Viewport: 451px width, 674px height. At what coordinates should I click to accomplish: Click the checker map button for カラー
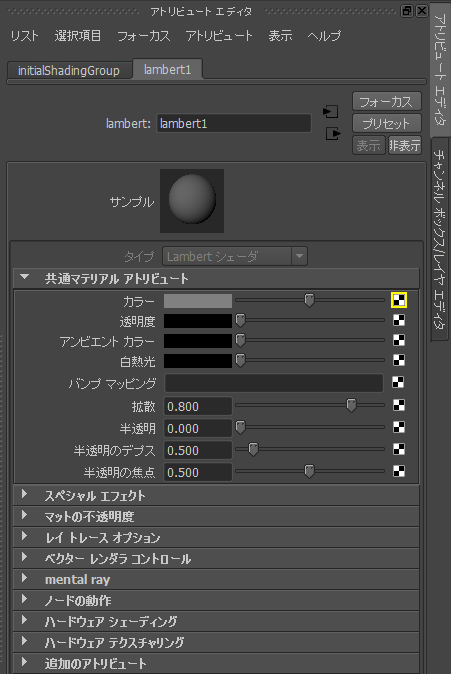click(x=399, y=300)
